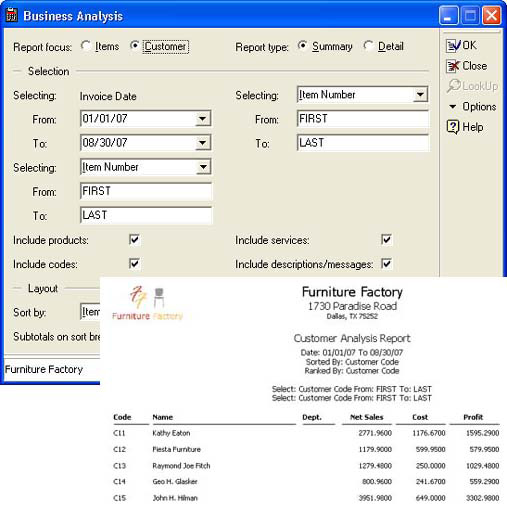Image resolution: width=507 pixels, height=507 pixels.
Task: Click the C11 customer code
Action: click(119, 433)
